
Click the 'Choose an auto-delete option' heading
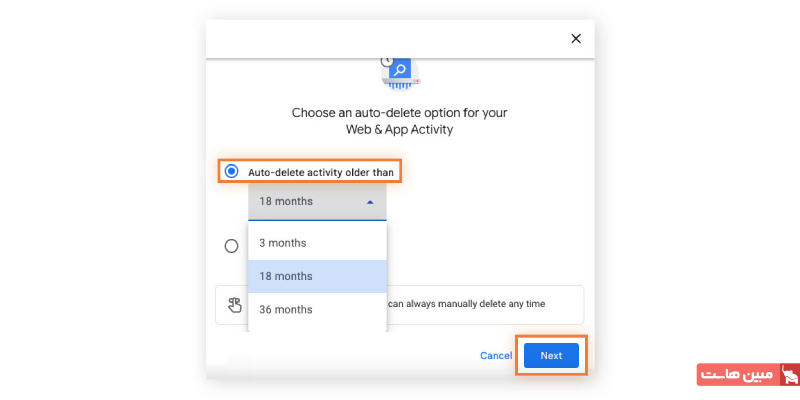(x=399, y=113)
